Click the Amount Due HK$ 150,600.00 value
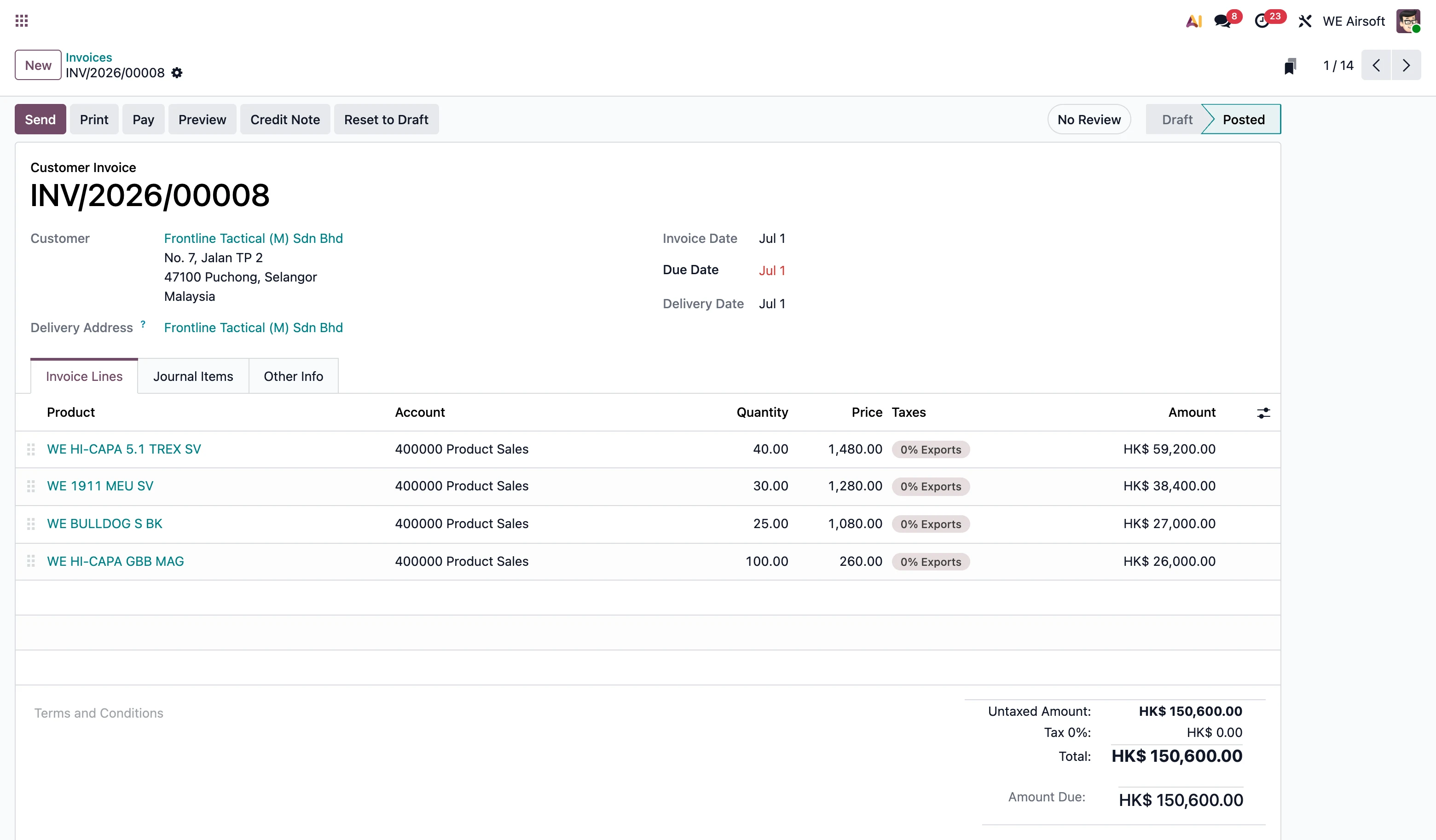This screenshot has width=1436, height=840. click(x=1181, y=800)
